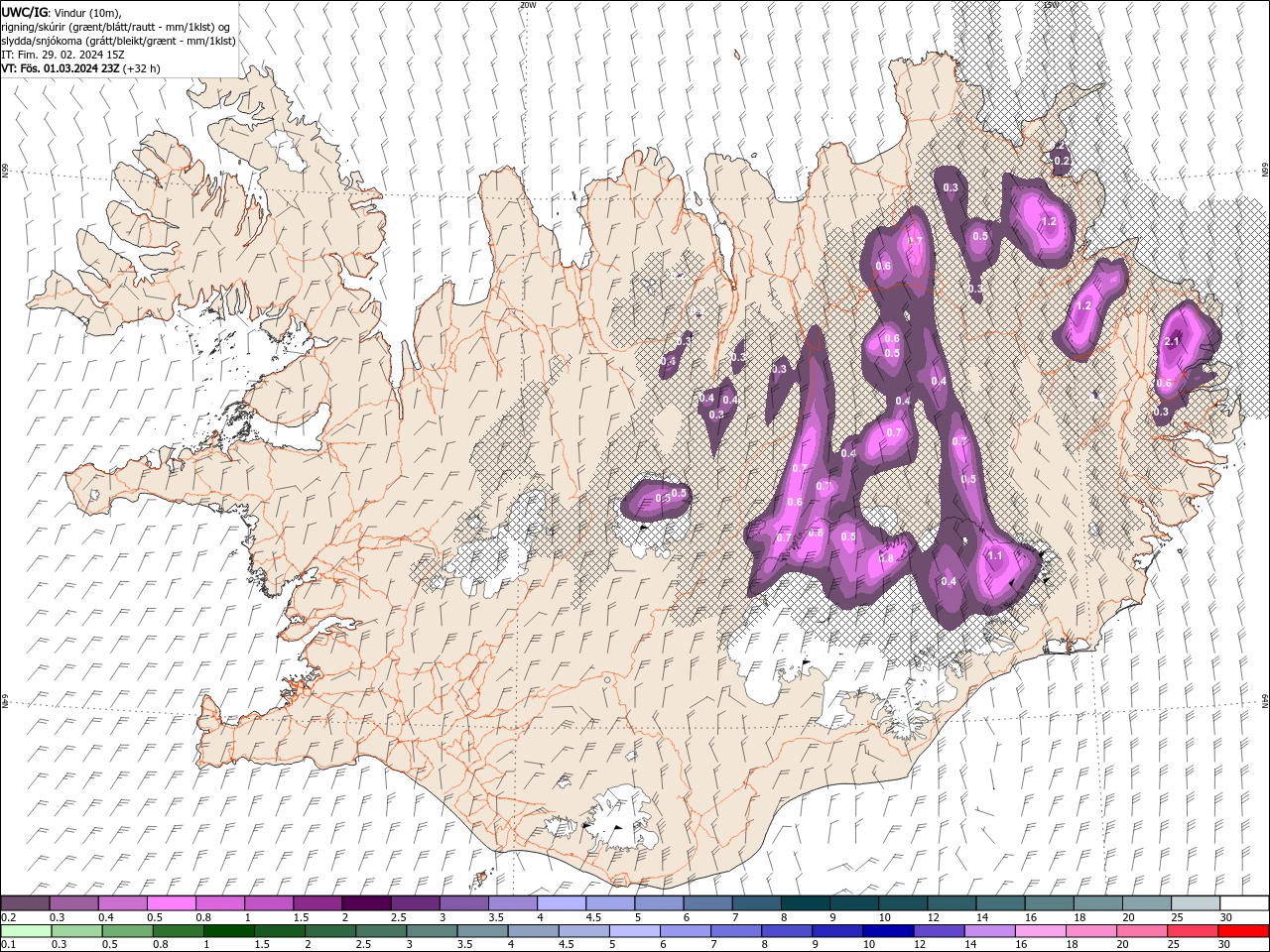The image size is (1270, 952).
Task: Select the dark teal swatch labeled 8 in upper legend
Action: [805, 903]
